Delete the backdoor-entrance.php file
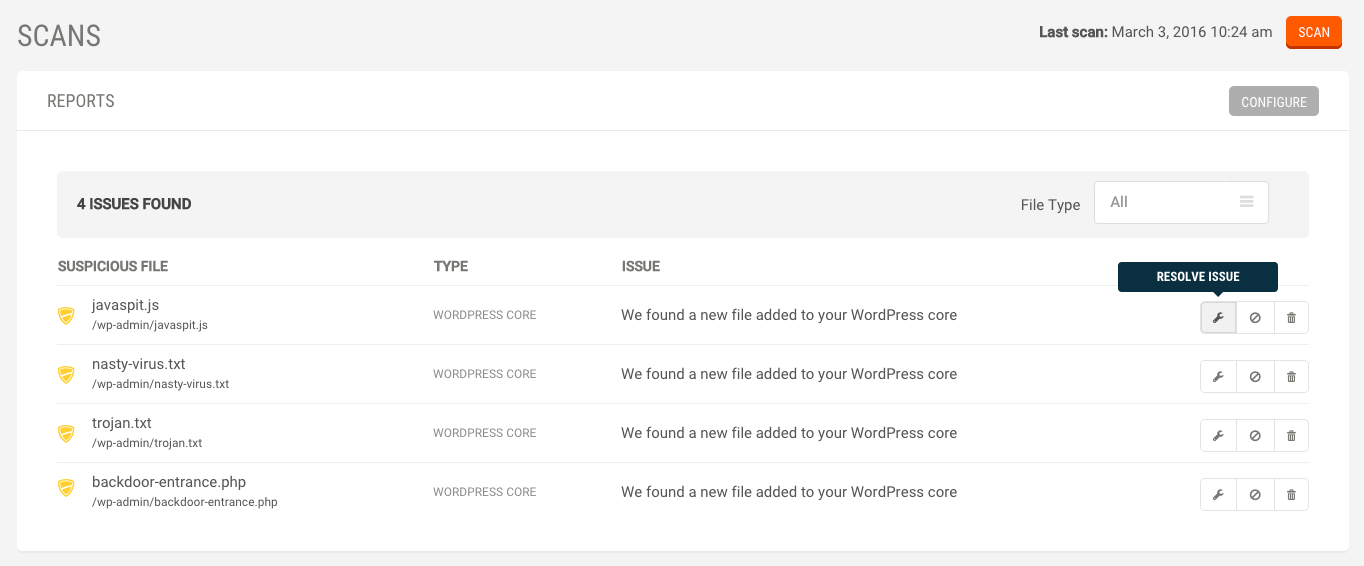Image resolution: width=1364 pixels, height=566 pixels. click(x=1291, y=495)
